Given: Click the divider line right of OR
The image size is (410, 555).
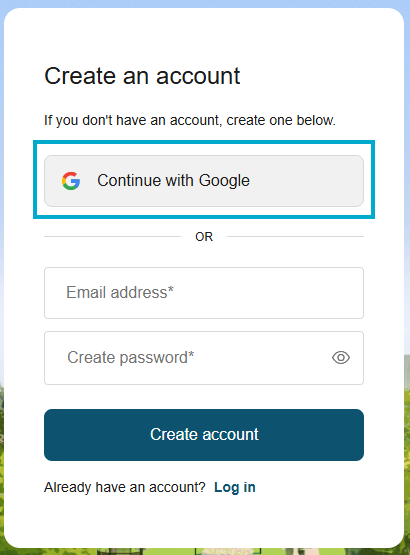Looking at the screenshot, I should tap(295, 236).
